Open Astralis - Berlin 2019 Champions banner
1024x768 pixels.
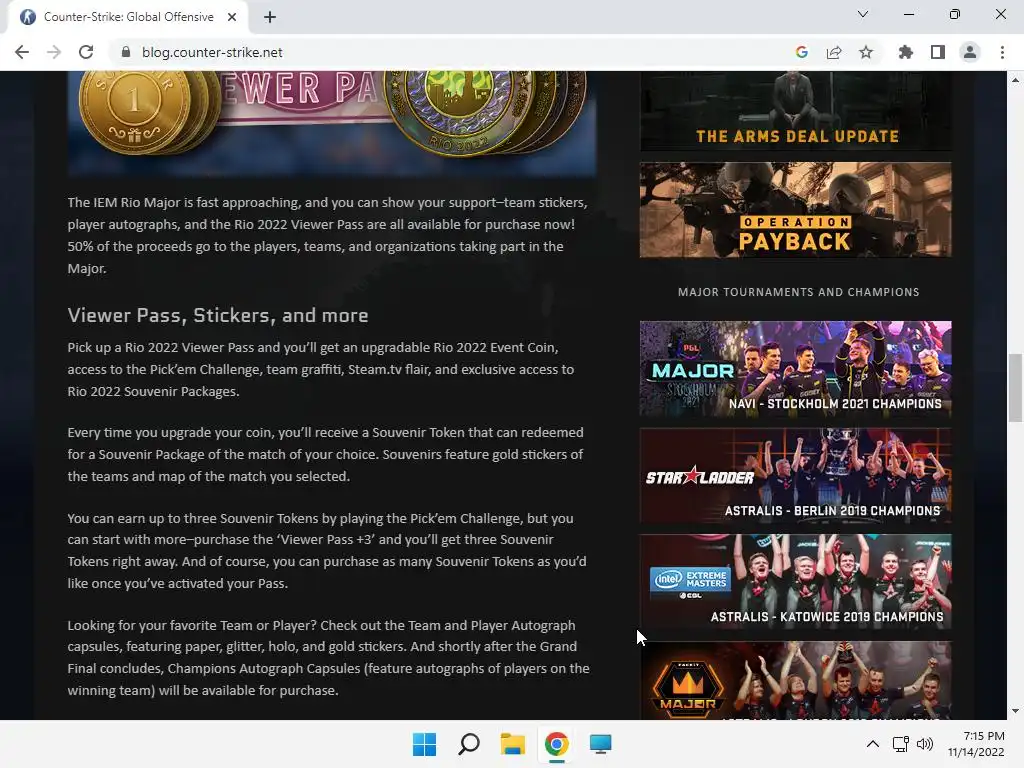coord(795,475)
